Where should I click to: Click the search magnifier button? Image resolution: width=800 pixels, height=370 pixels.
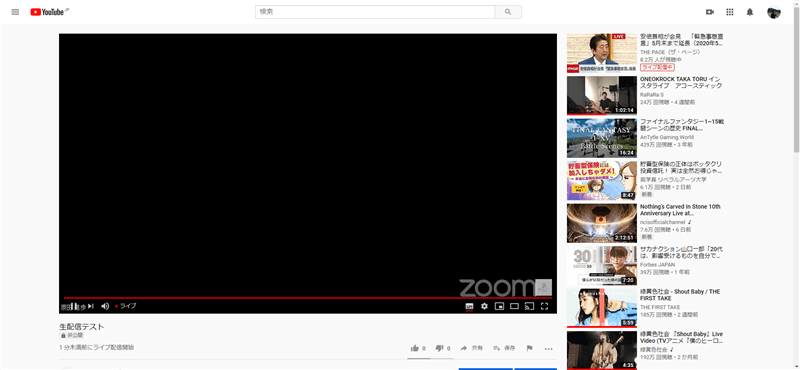[508, 12]
